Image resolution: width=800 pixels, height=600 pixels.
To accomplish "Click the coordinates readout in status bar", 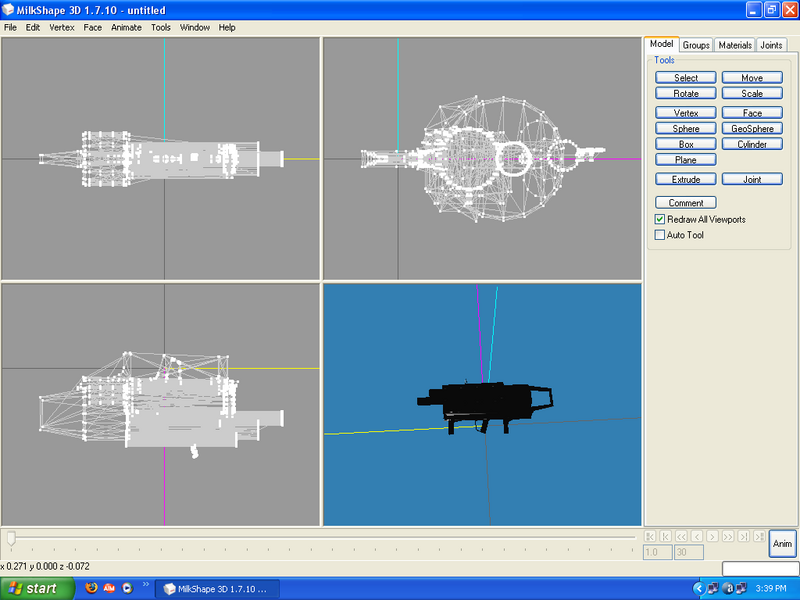I will [45, 566].
